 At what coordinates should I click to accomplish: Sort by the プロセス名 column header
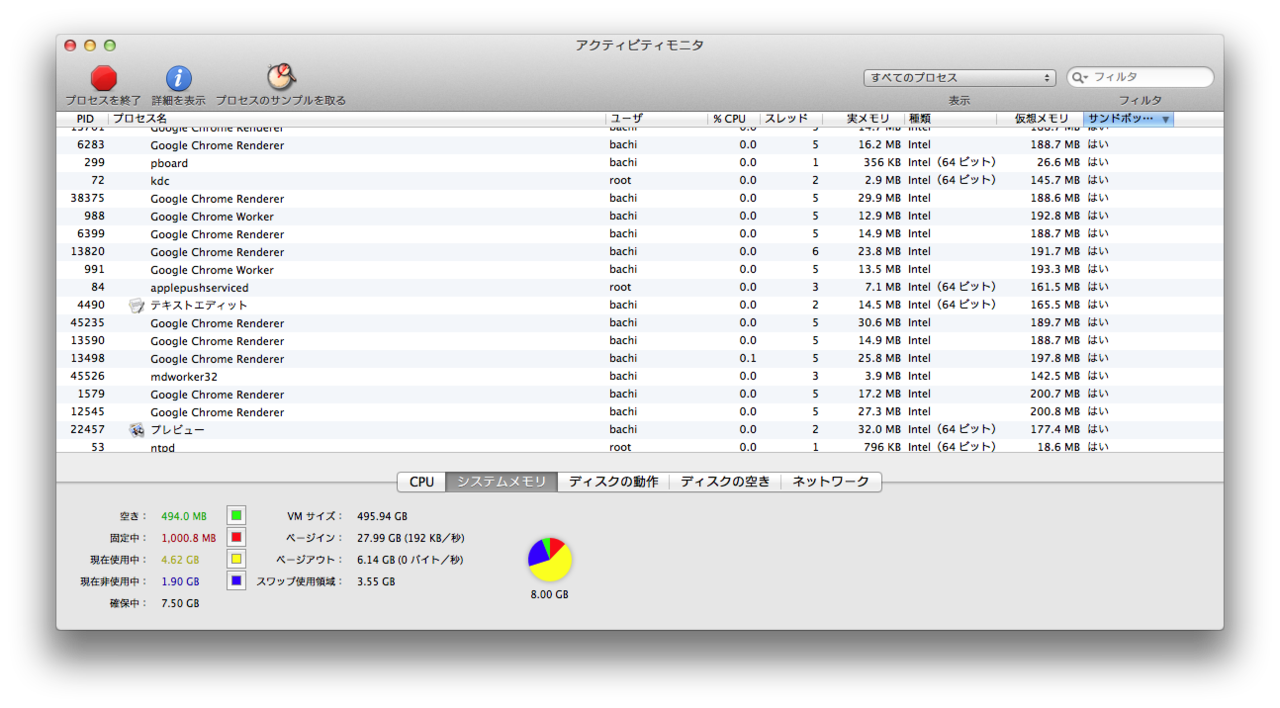(x=357, y=119)
